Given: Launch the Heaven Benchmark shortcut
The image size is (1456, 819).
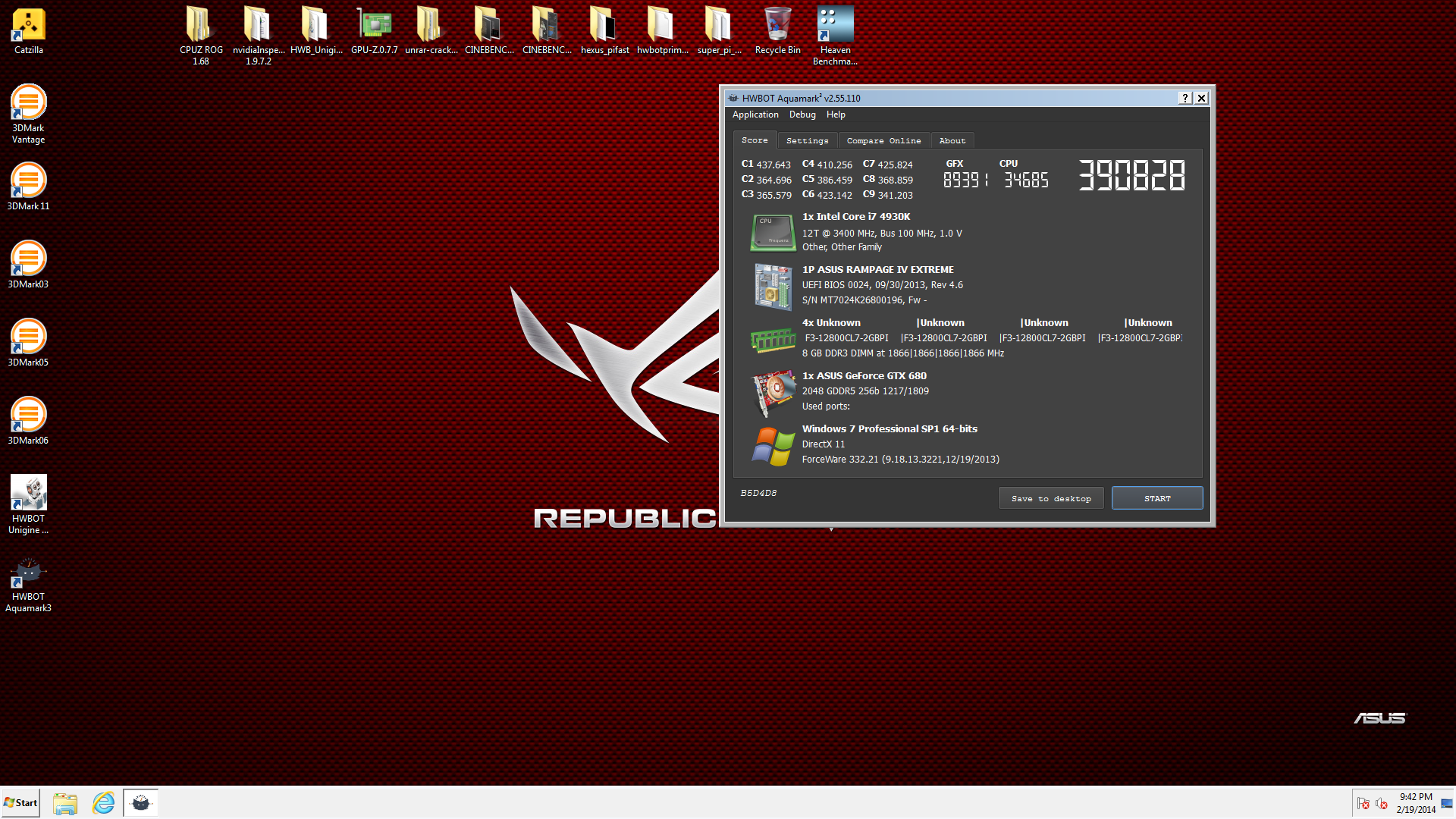Looking at the screenshot, I should tap(835, 35).
